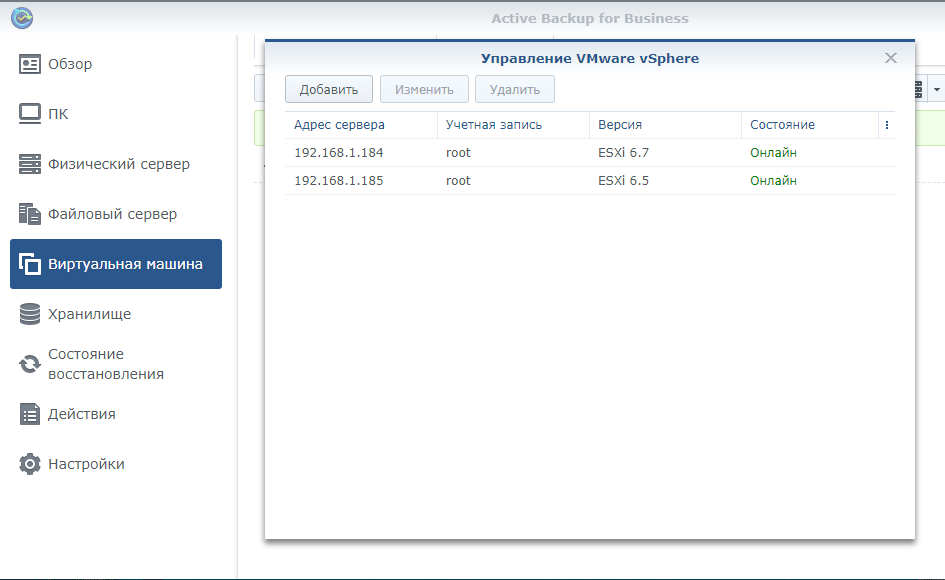Go to Виртуальная машина in sidebar

(x=125, y=264)
